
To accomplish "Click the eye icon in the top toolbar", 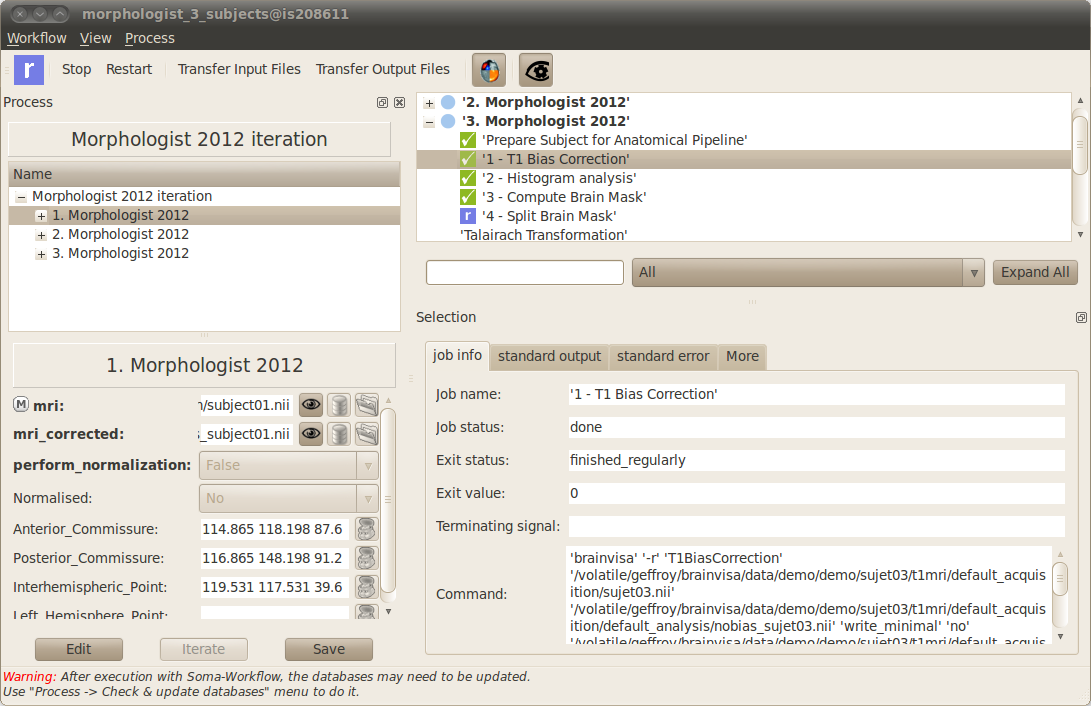I will tap(536, 70).
